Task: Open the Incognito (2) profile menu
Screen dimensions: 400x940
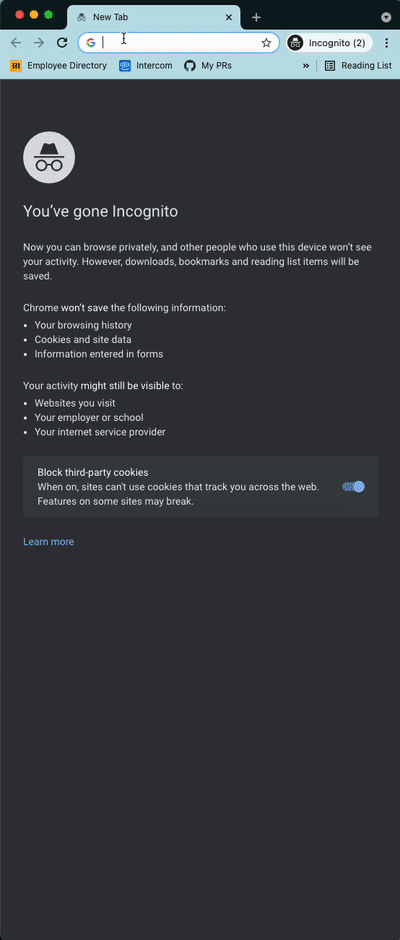Action: pos(329,43)
